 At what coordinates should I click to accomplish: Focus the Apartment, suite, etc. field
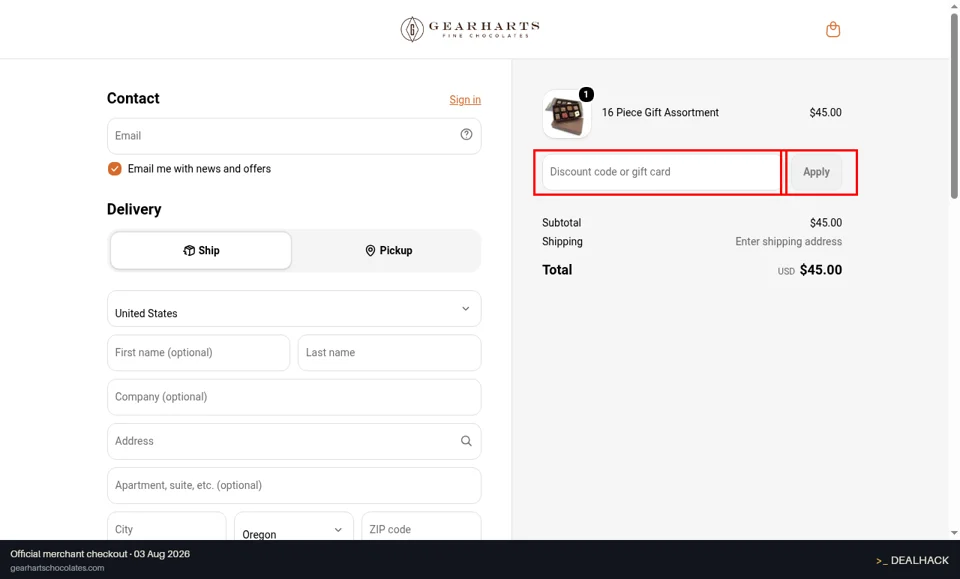(x=294, y=485)
